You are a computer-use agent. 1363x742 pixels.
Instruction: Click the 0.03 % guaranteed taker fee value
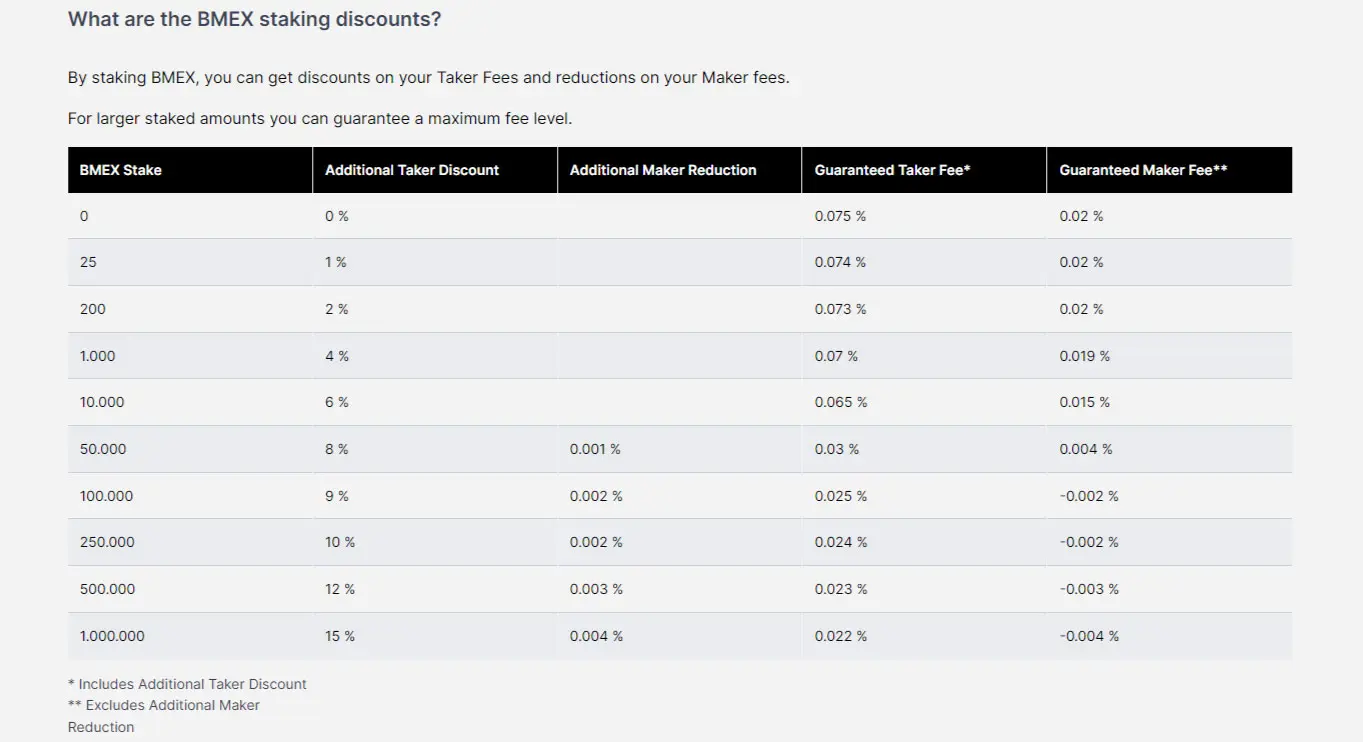point(837,449)
